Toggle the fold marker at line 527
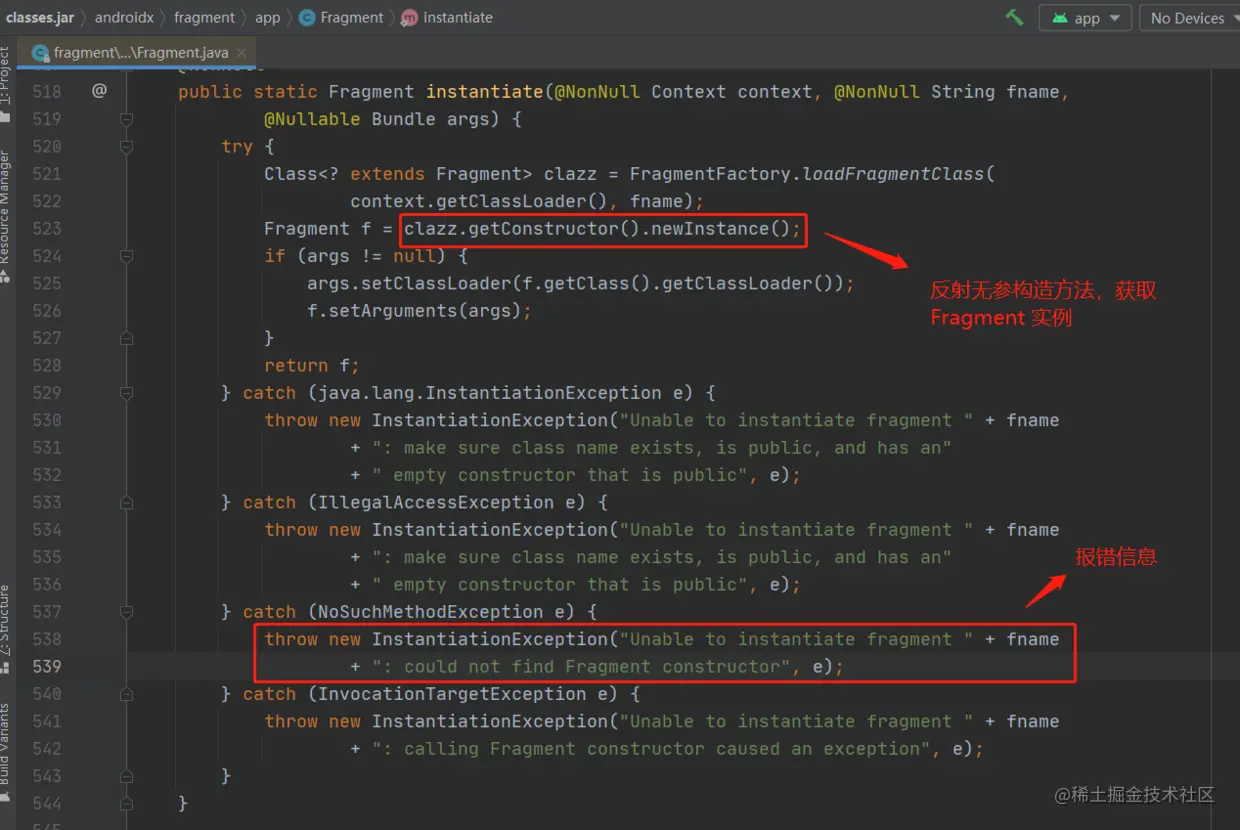 tap(126, 338)
